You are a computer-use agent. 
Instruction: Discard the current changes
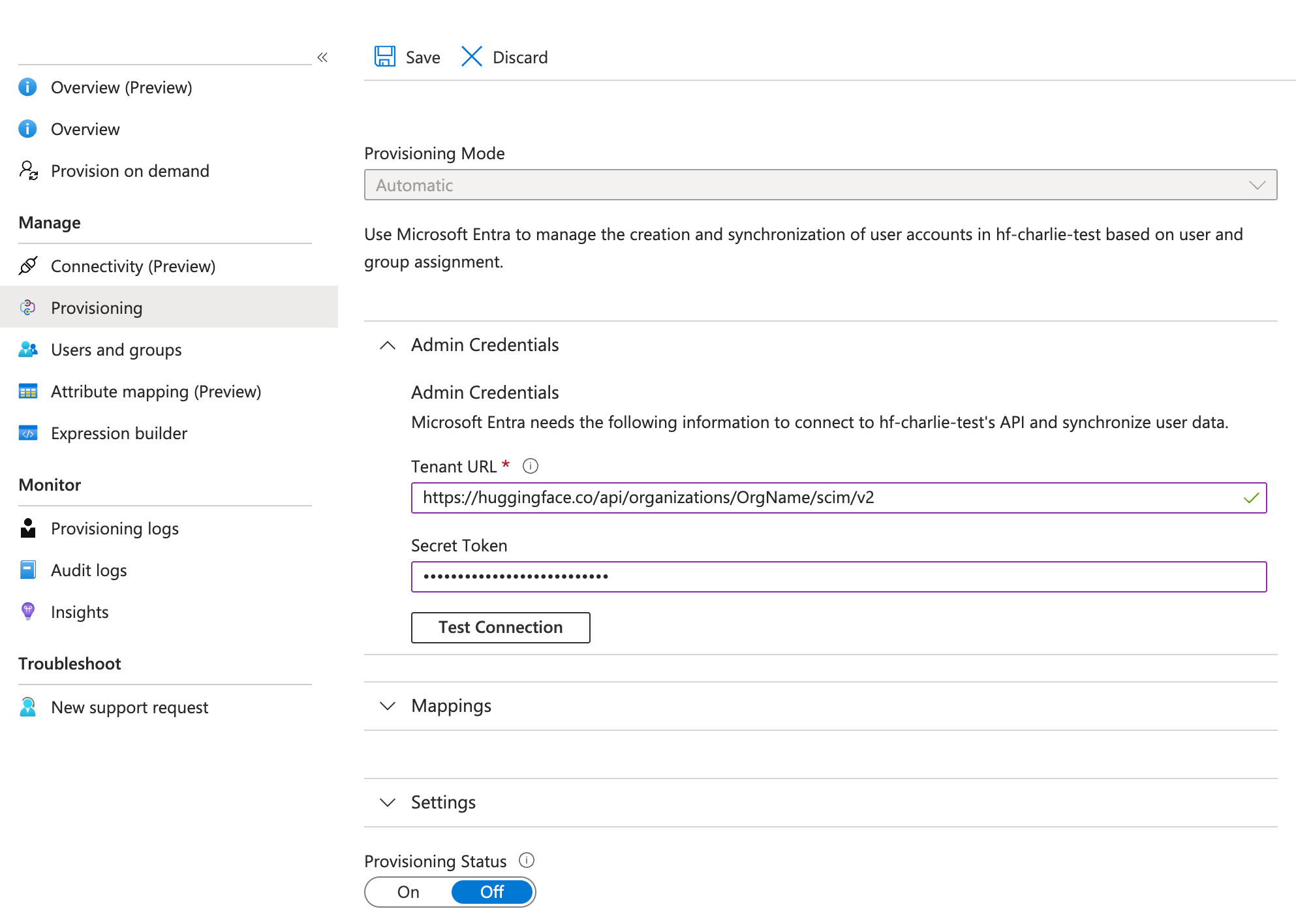504,57
